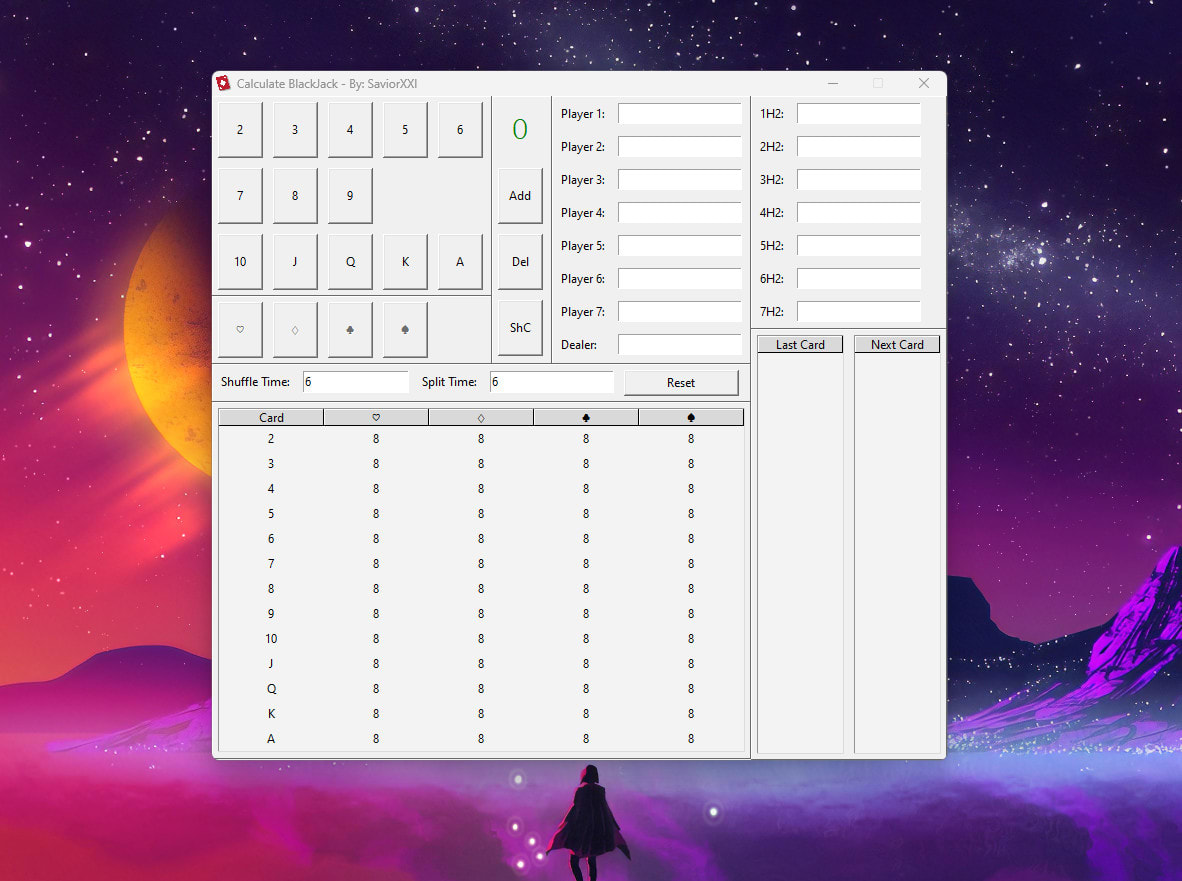
Task: Select the table row for card 2
Action: click(481, 439)
